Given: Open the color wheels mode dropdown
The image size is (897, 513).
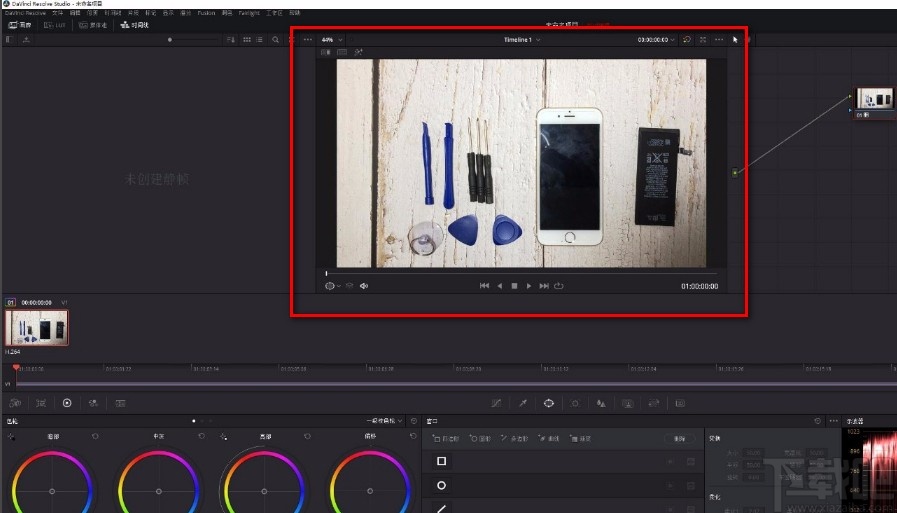Looking at the screenshot, I should pyautogui.click(x=384, y=421).
